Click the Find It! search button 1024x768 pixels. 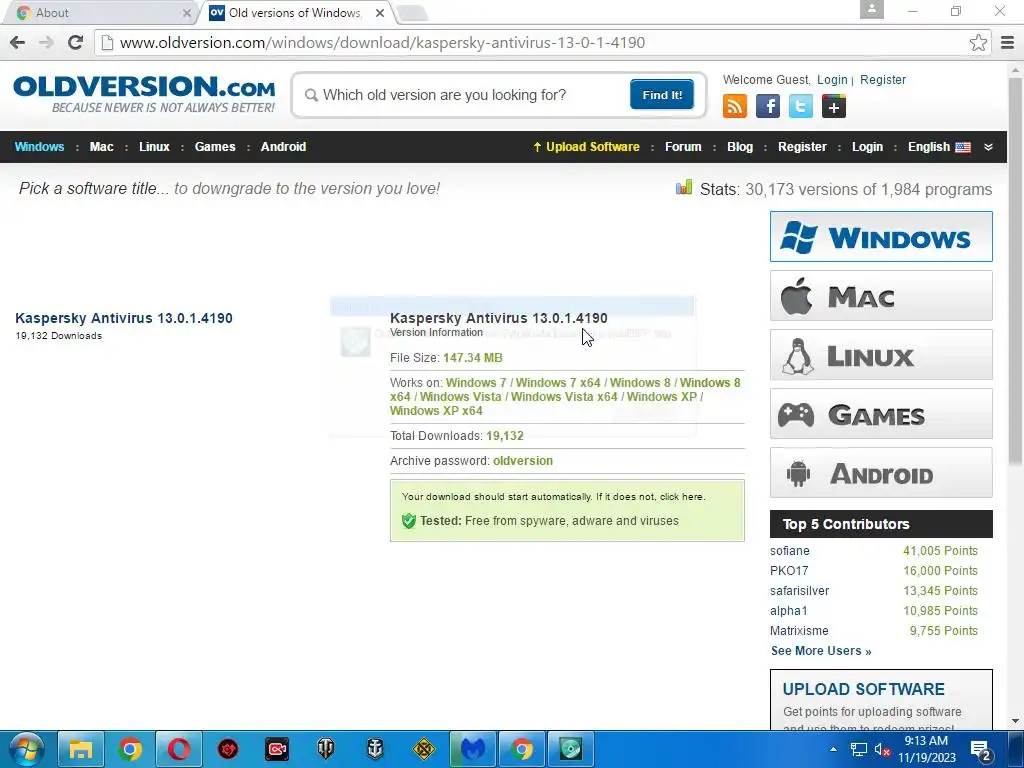[x=662, y=95]
